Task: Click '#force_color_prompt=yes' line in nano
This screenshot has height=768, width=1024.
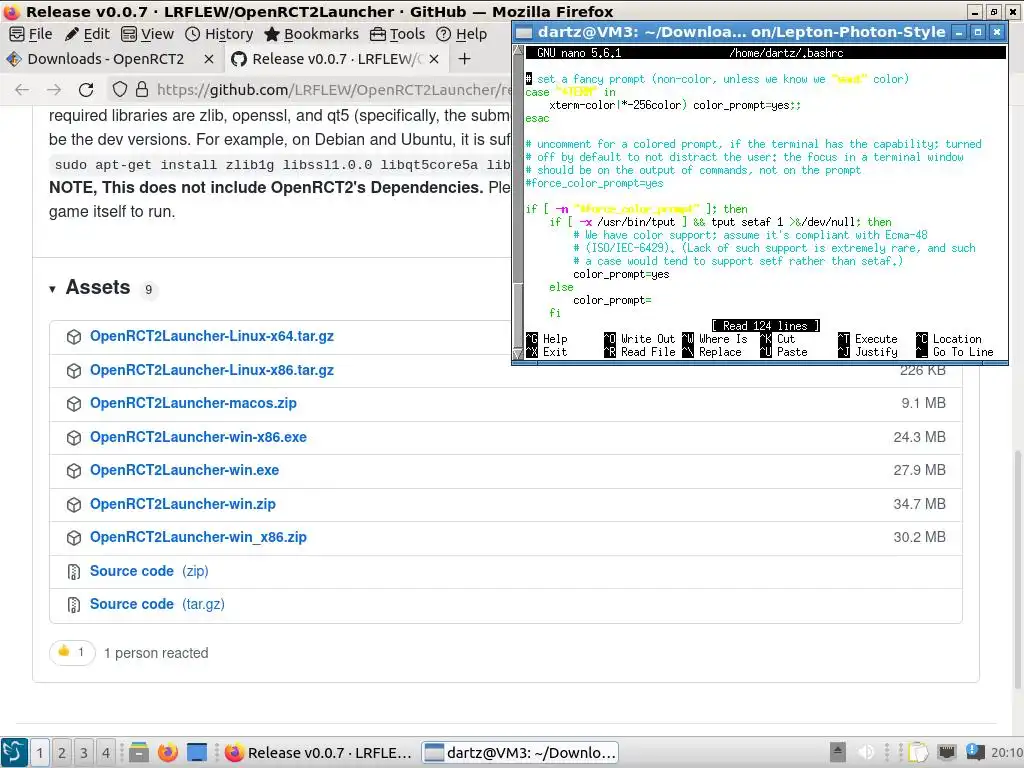Action: point(594,183)
